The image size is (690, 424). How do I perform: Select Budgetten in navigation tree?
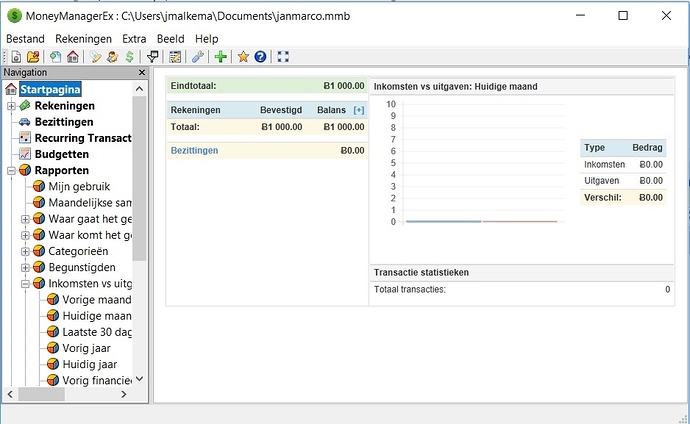pyautogui.click(x=62, y=154)
